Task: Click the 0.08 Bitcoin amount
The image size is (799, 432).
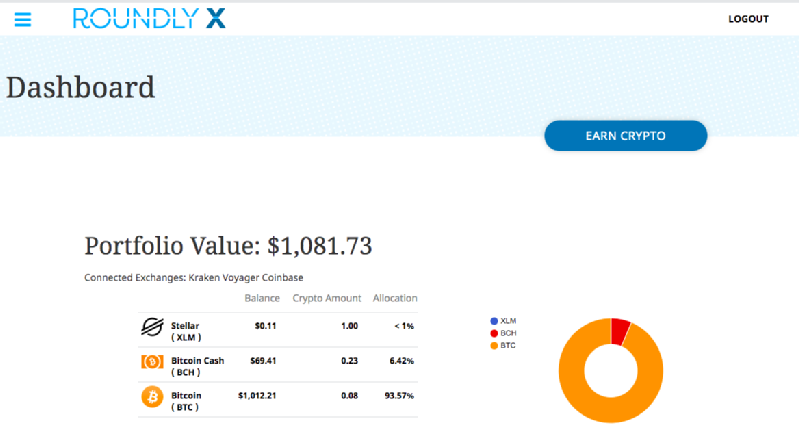Action: [350, 395]
